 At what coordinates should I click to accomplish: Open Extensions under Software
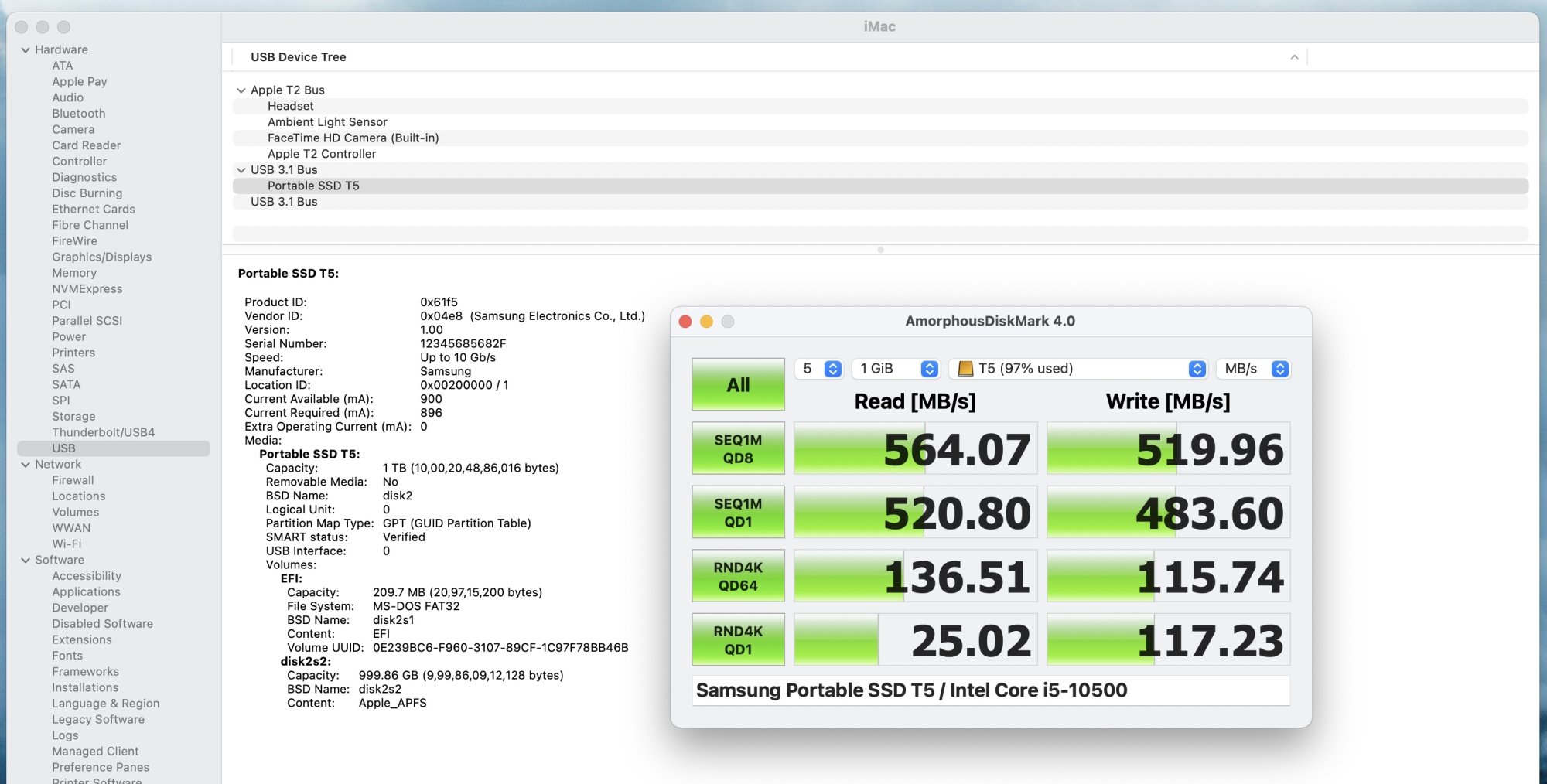pos(82,640)
